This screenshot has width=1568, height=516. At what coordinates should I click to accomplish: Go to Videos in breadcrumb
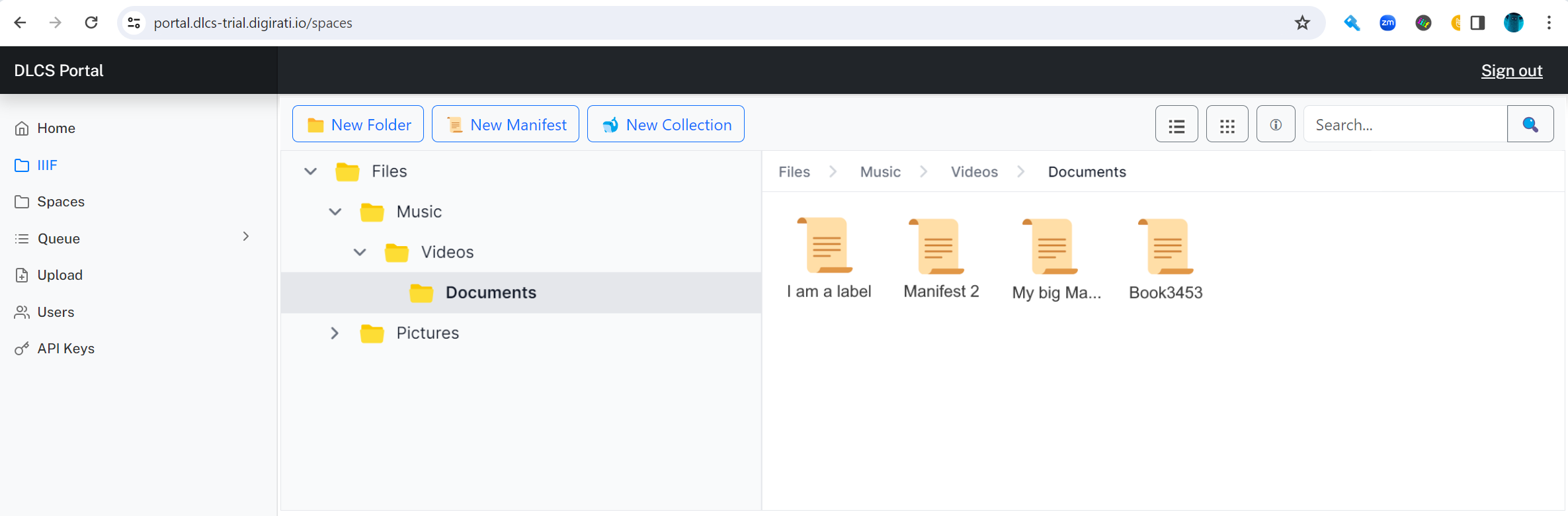click(x=974, y=172)
